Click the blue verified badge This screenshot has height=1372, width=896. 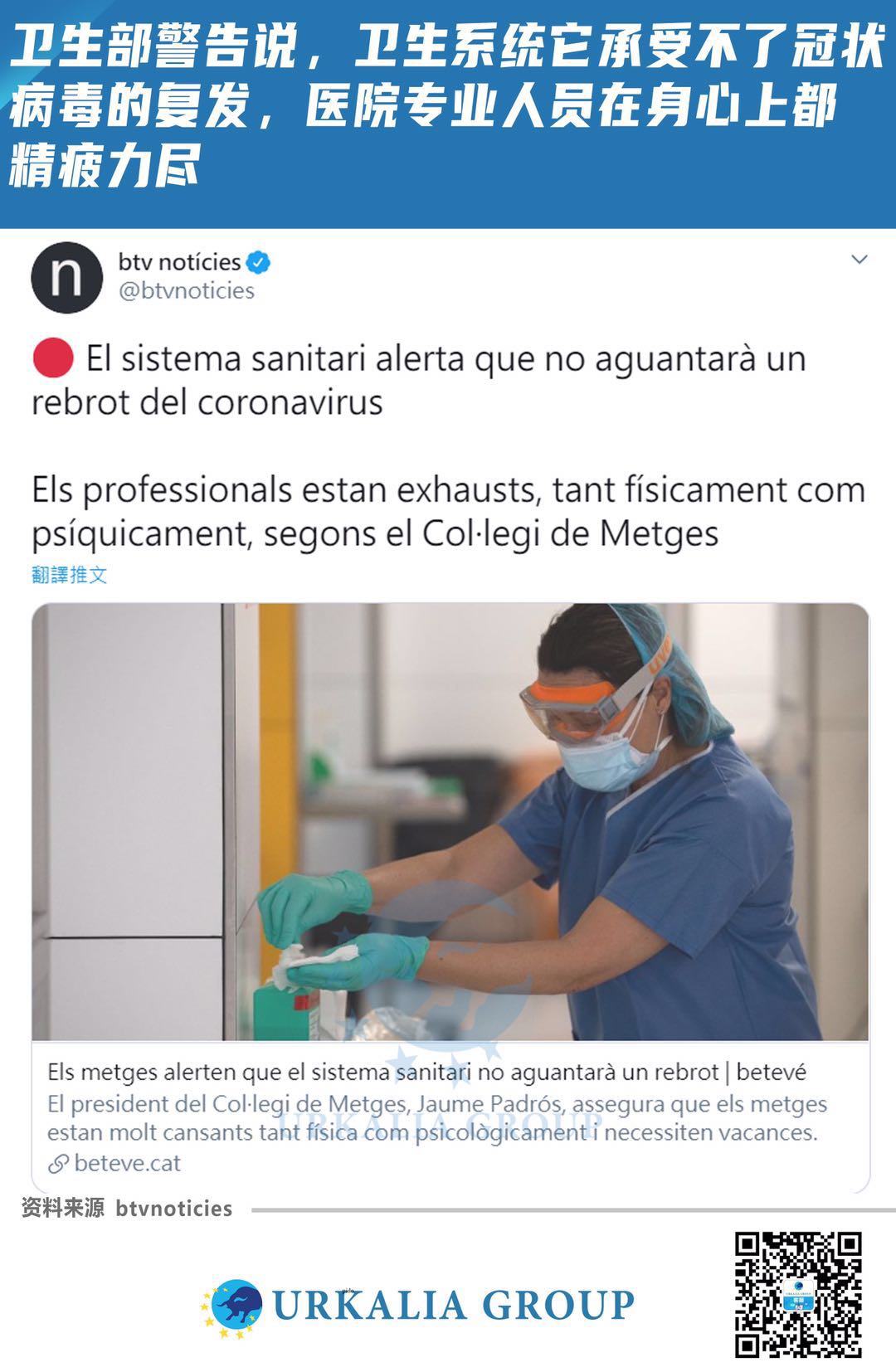[x=259, y=262]
